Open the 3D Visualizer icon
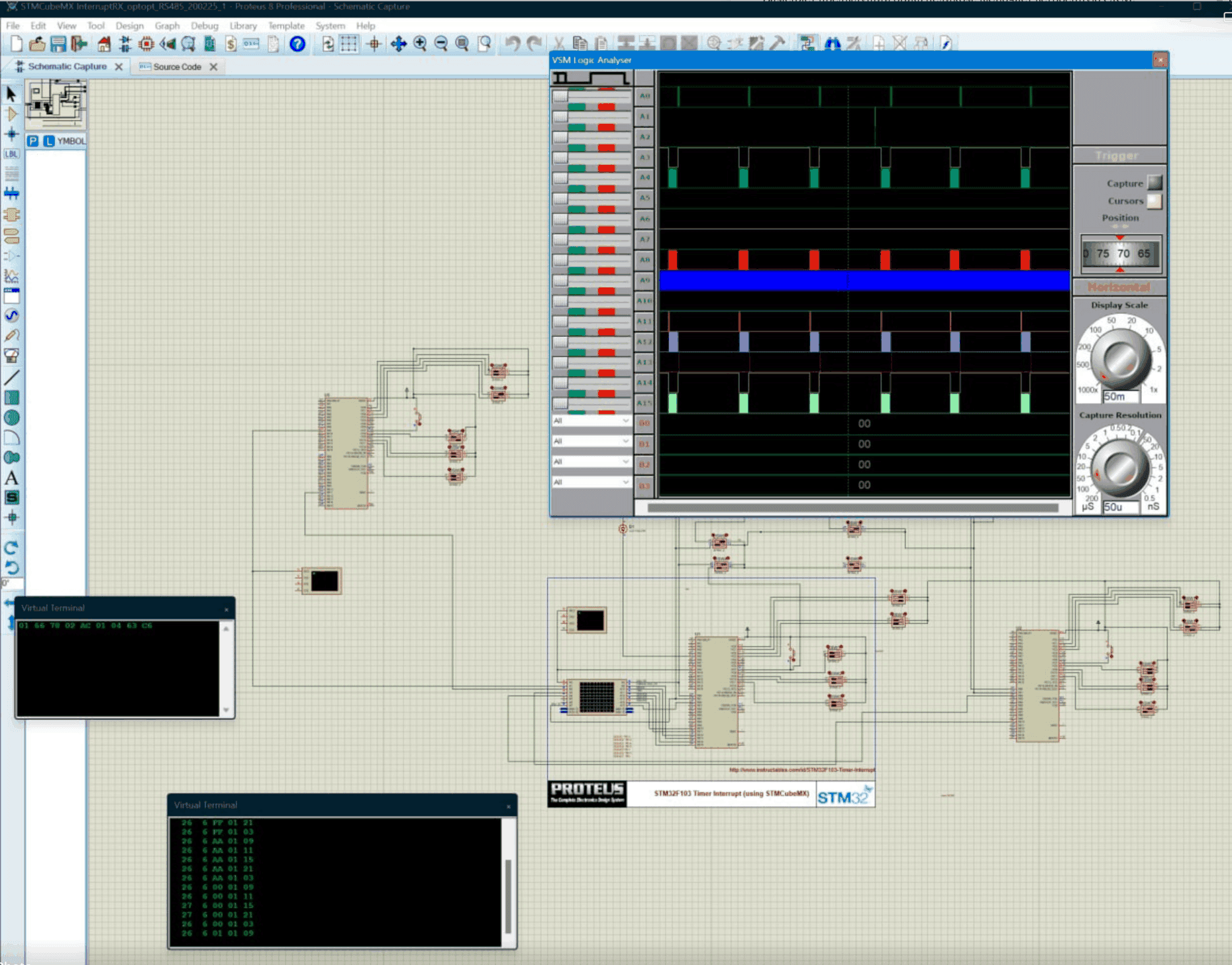The height and width of the screenshot is (965, 1232). pos(168,44)
